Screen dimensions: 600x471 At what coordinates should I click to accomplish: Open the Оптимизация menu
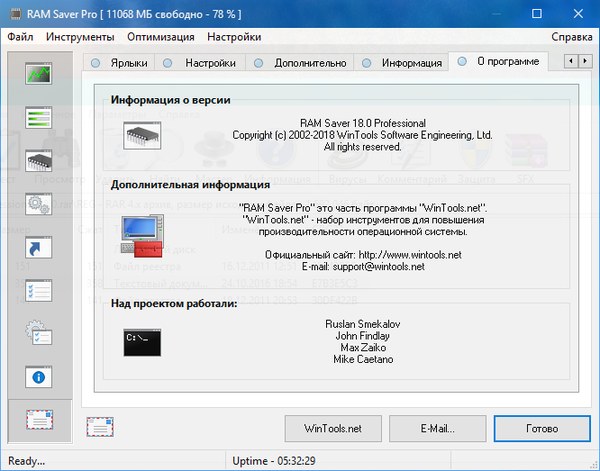(x=161, y=37)
